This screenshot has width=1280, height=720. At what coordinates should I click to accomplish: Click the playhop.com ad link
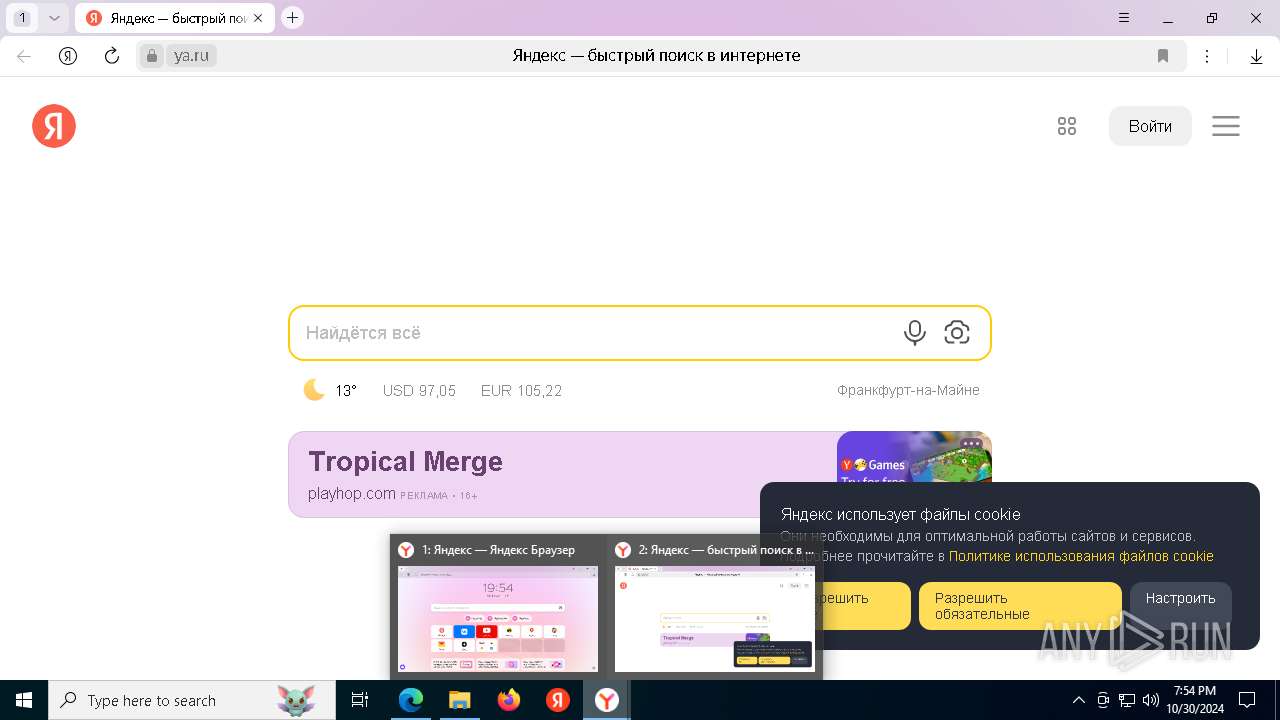pos(352,494)
